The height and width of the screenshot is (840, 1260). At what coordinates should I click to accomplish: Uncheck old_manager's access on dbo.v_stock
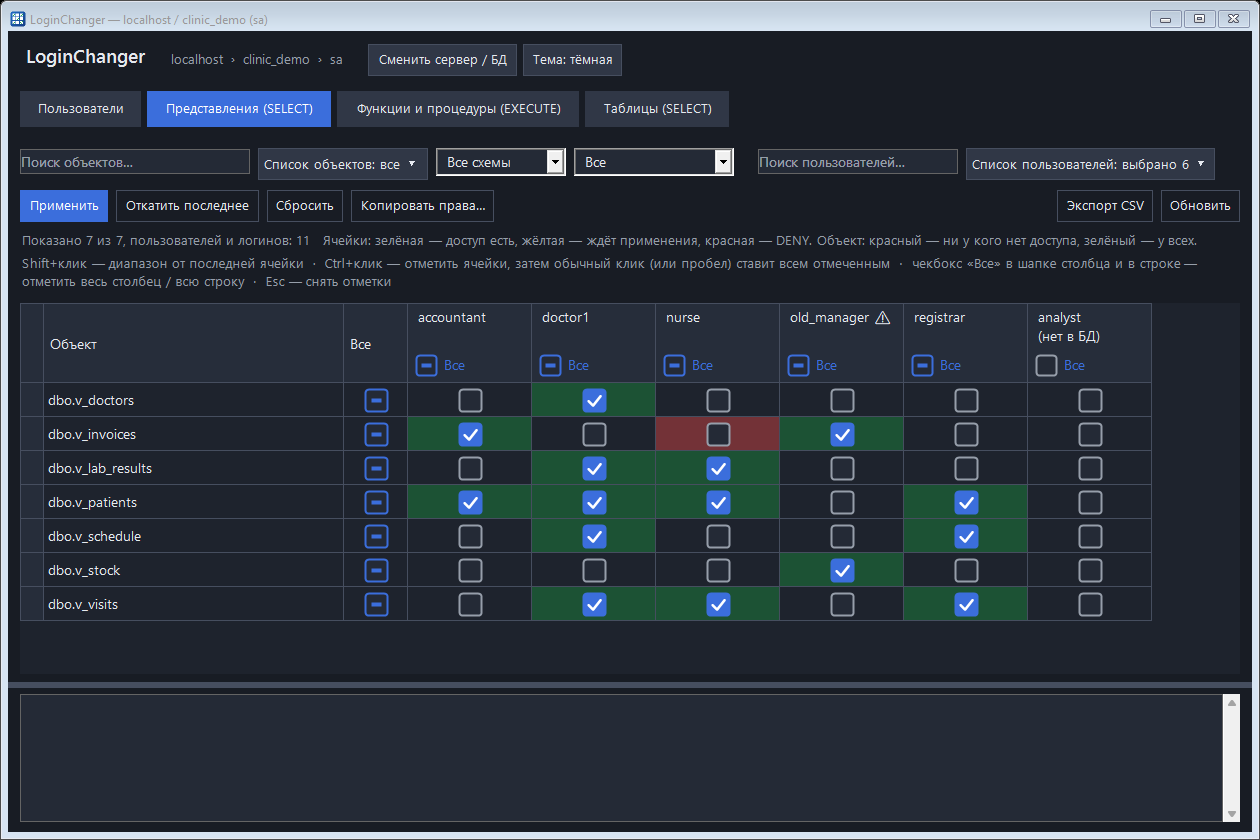[842, 571]
